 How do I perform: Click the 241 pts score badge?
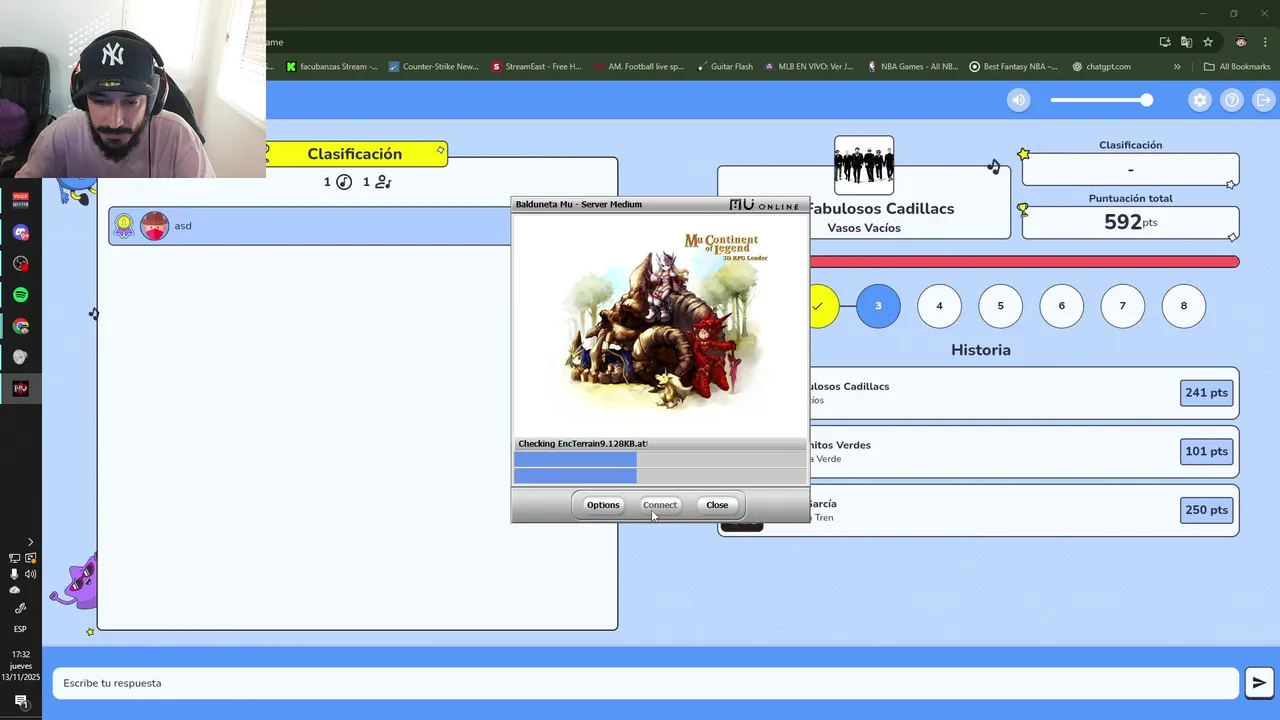tap(1206, 393)
